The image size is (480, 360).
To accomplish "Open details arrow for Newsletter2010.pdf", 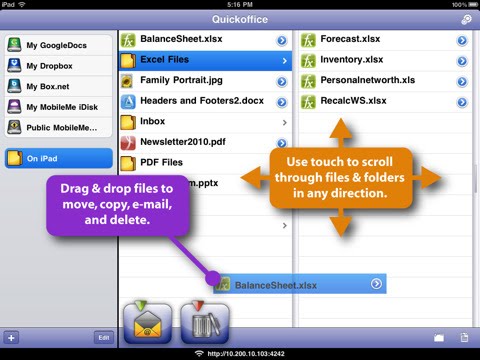I will [282, 143].
